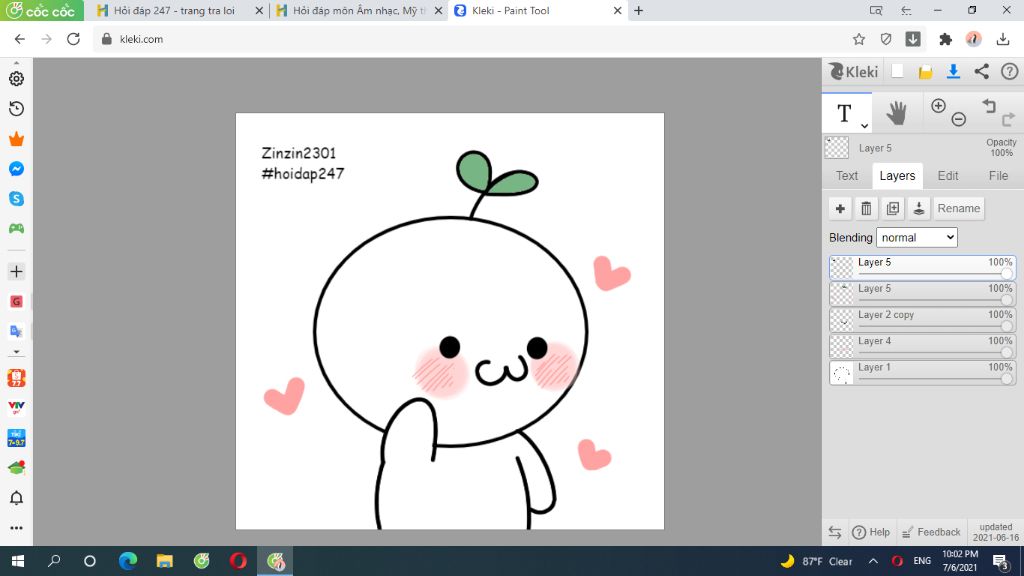Viewport: 1024px width, 576px height.
Task: Open the tool selector arrow under Text tool
Action: [x=864, y=125]
